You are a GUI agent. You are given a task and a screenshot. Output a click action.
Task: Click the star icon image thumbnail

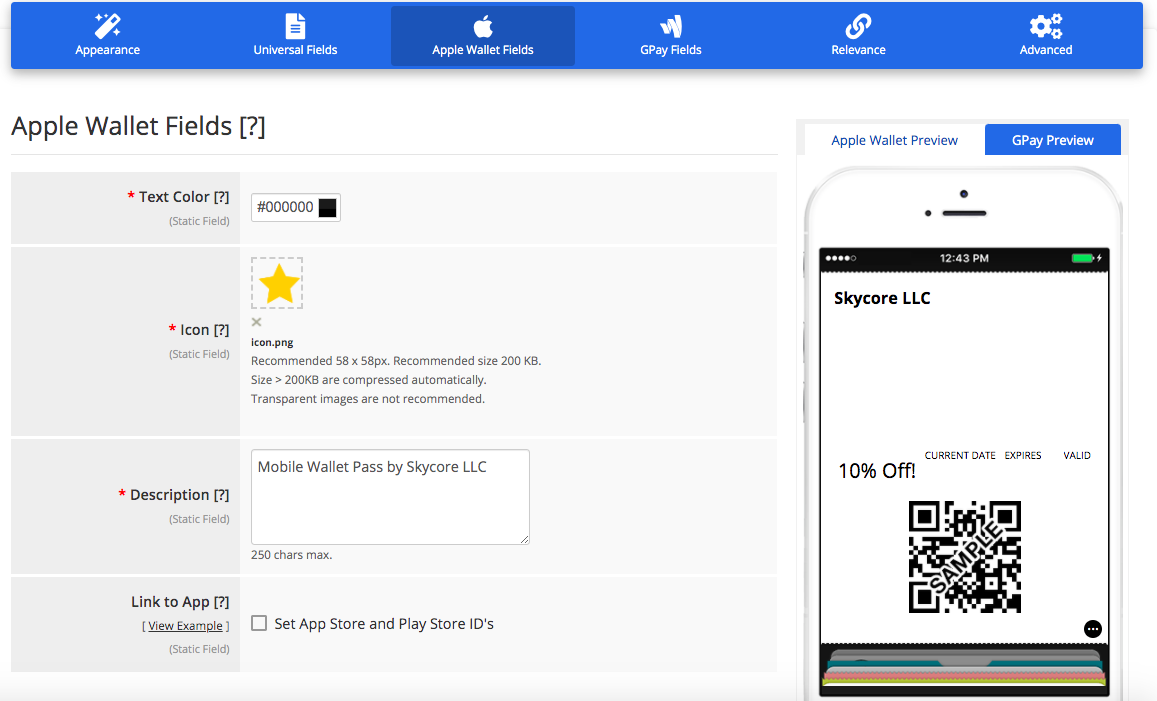[277, 283]
